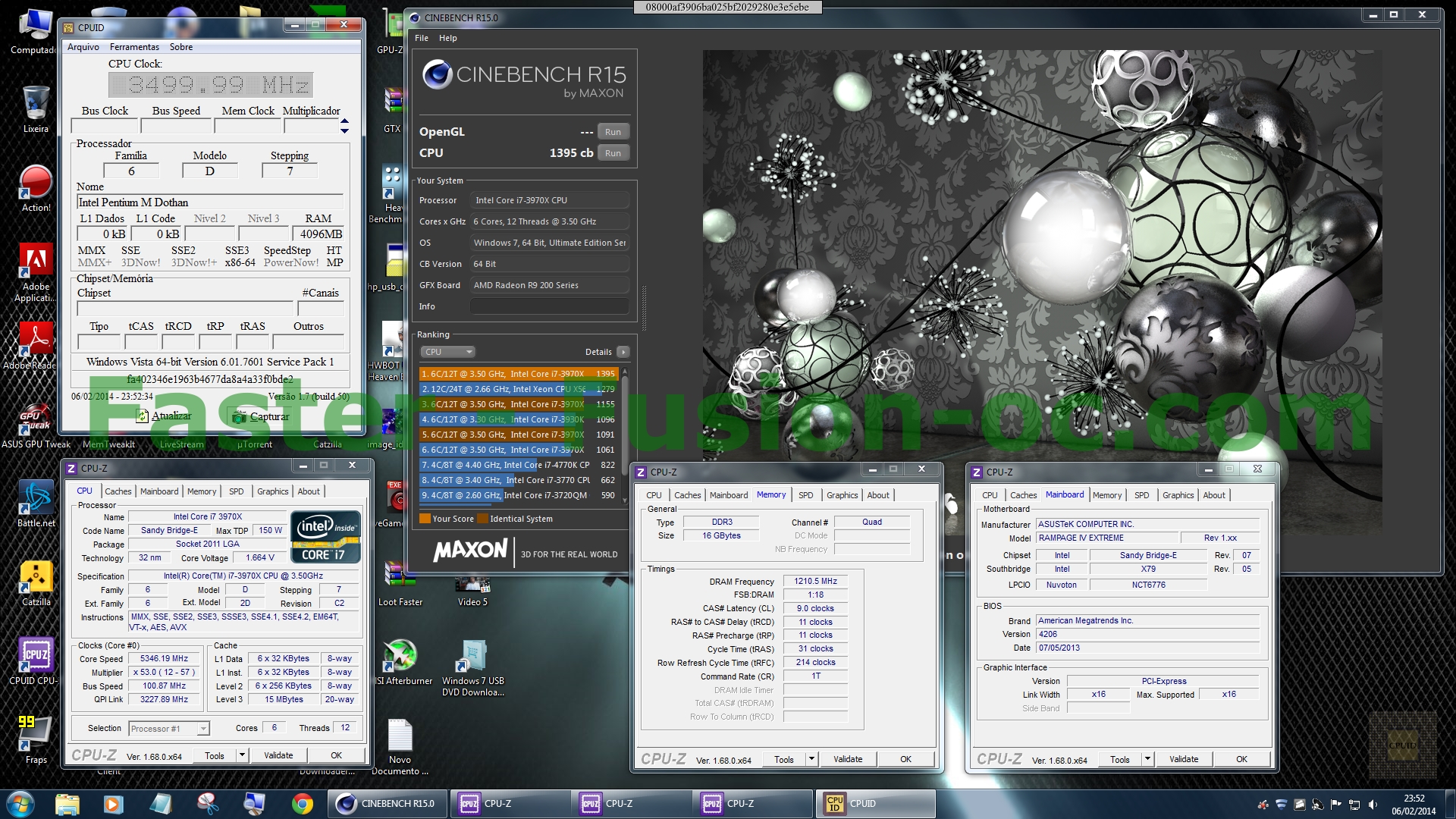Run the OpenGL benchmark in Cinebench
The image size is (1456, 819).
tap(613, 132)
